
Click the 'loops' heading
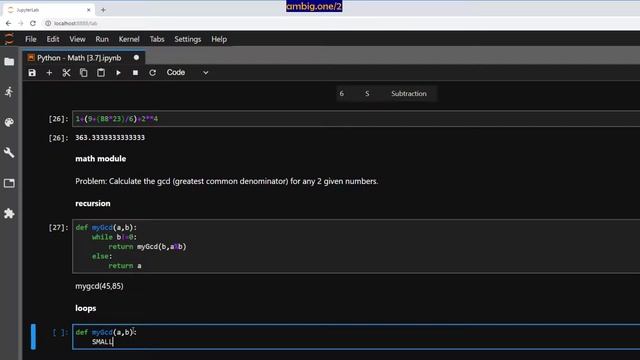86,308
